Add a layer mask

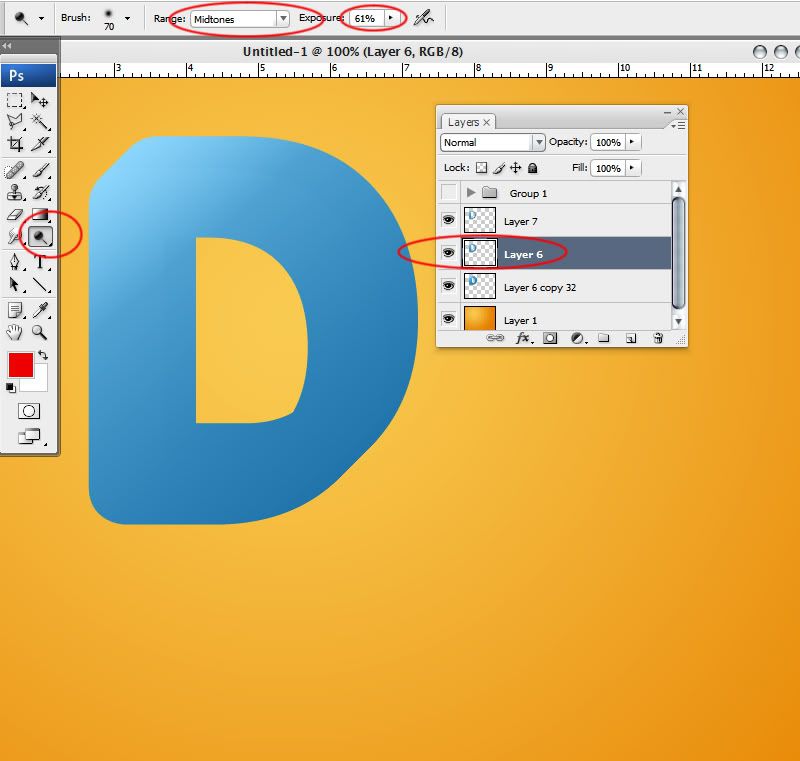click(550, 338)
